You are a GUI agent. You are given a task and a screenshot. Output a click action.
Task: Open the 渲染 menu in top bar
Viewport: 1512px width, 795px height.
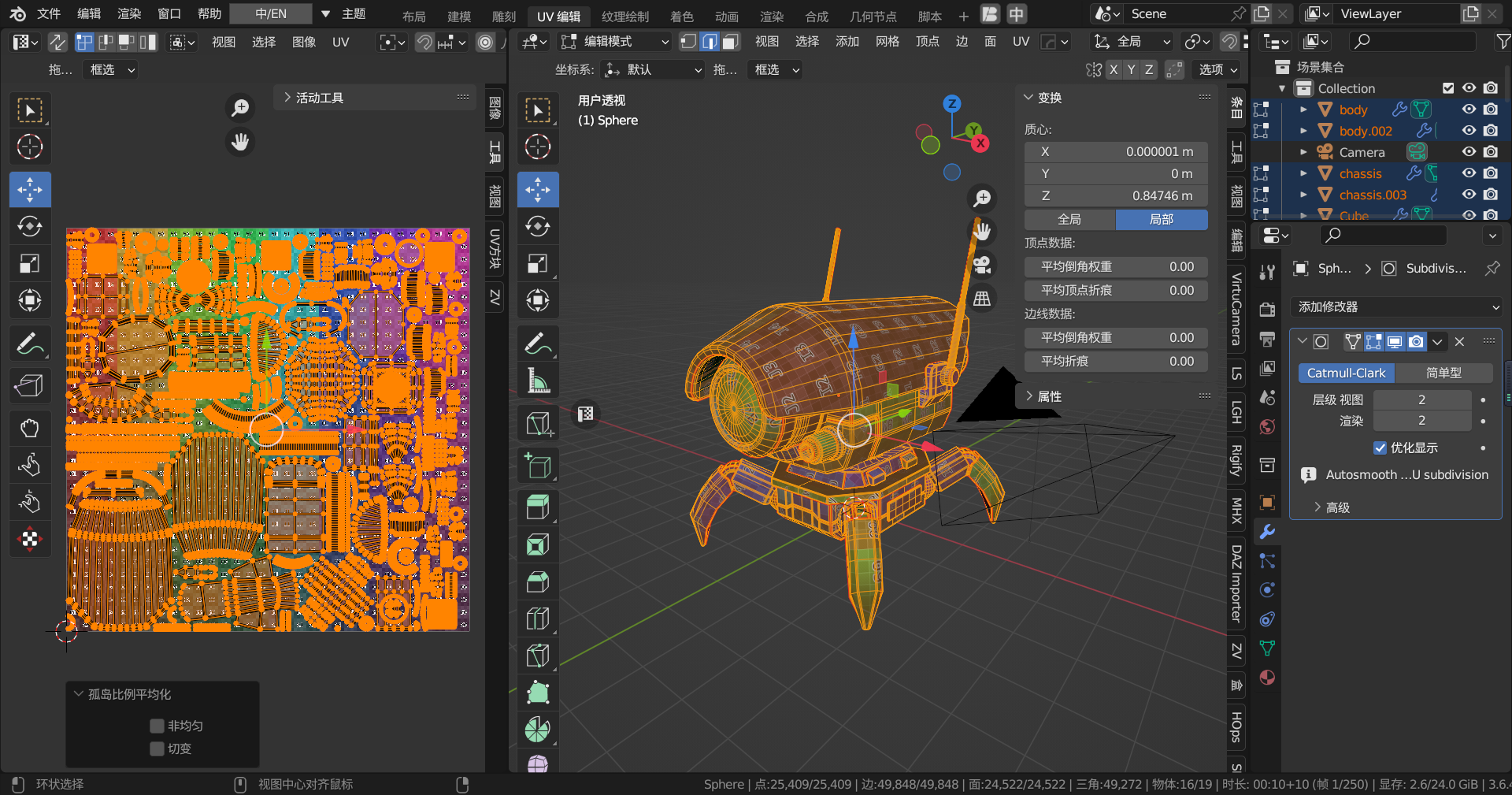point(129,13)
